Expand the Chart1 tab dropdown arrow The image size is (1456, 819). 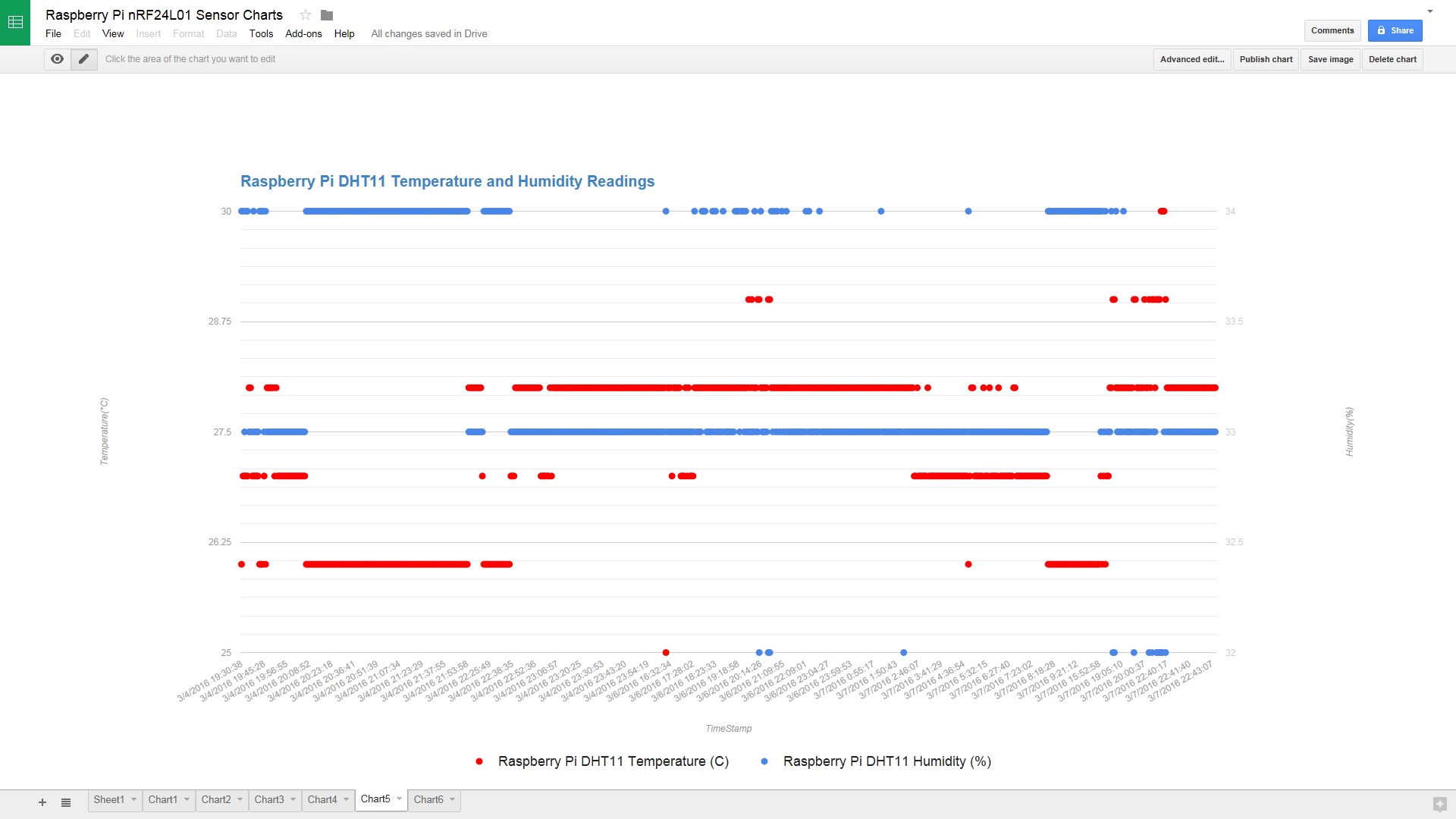pos(187,799)
